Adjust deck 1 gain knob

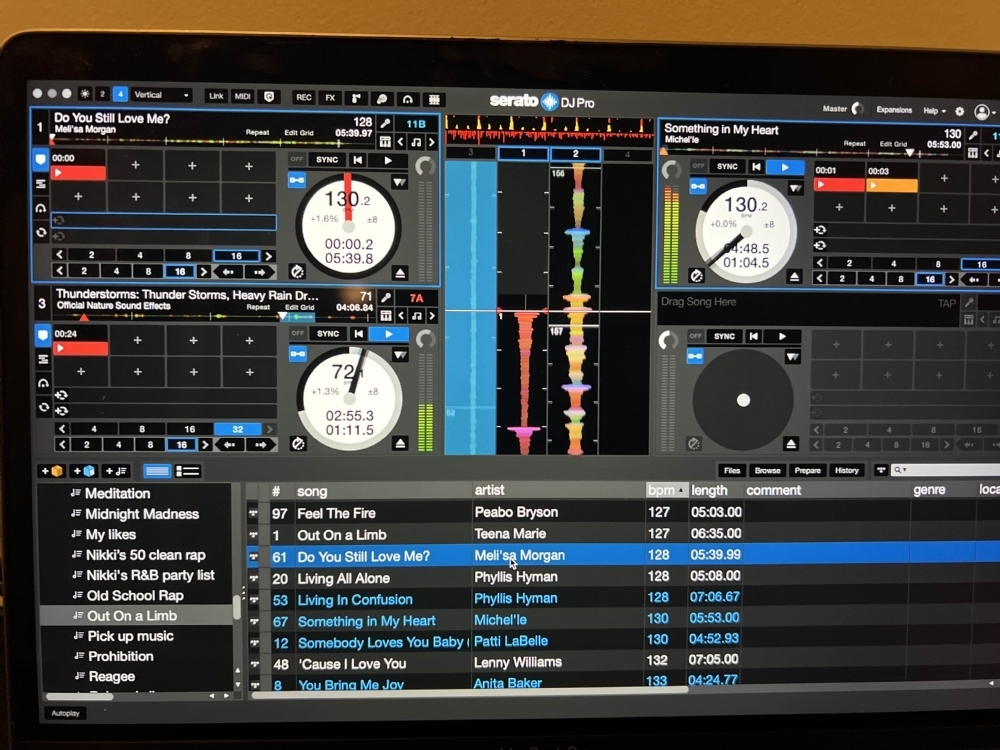tap(425, 167)
